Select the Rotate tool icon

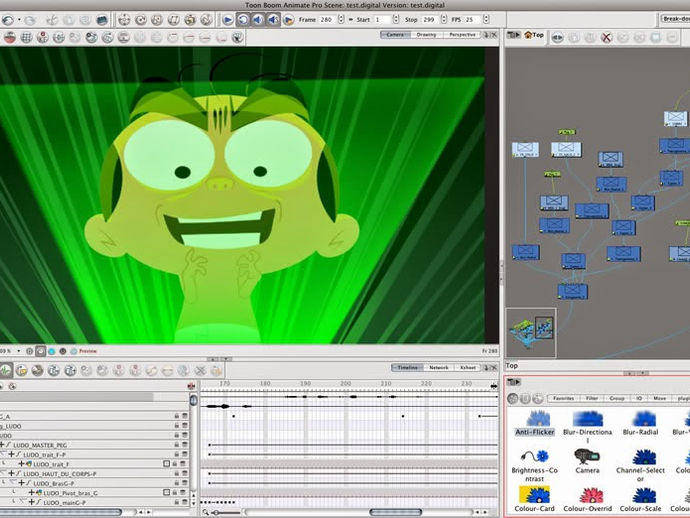point(140,20)
